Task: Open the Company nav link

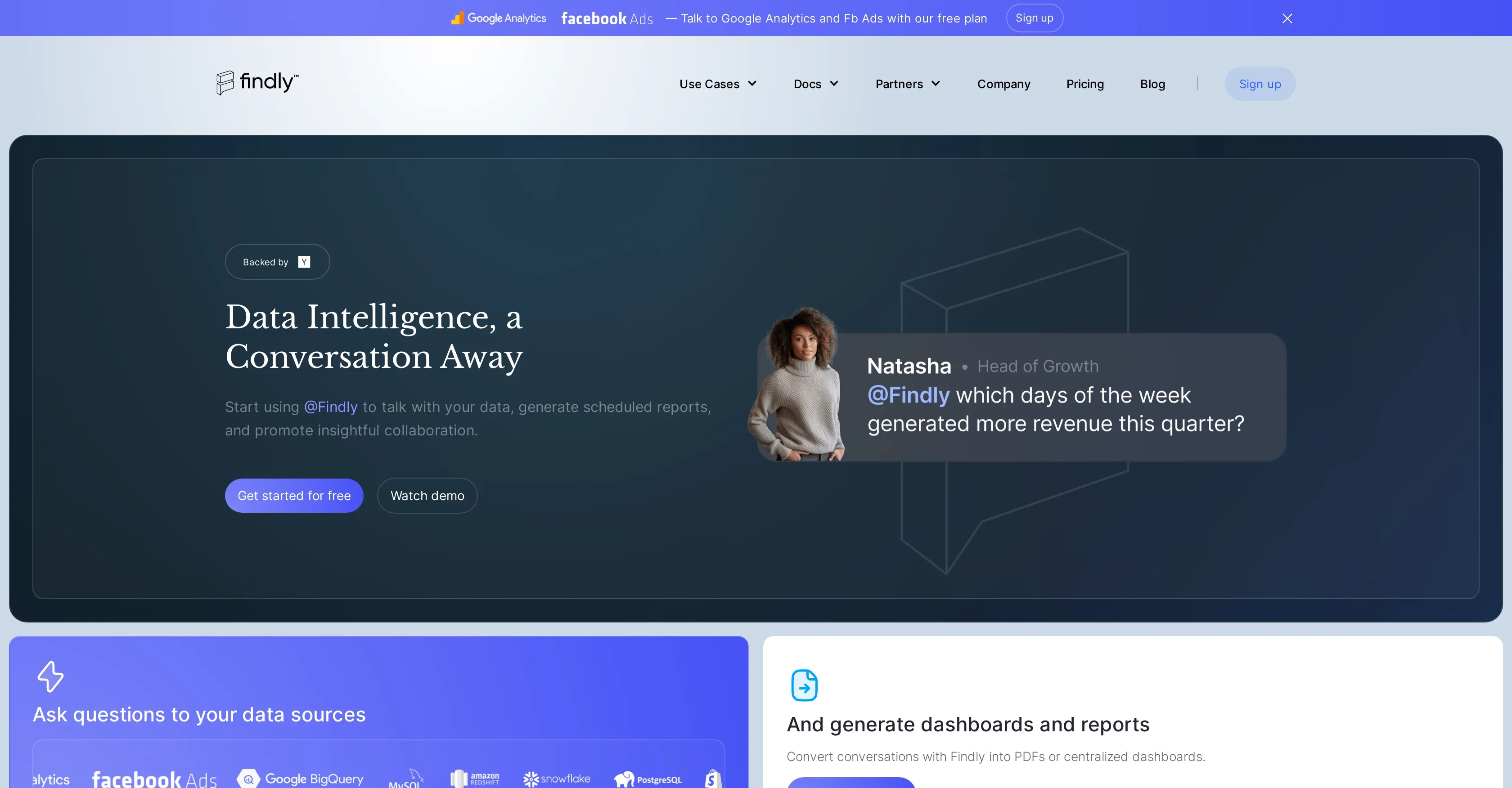Action: tap(1003, 84)
